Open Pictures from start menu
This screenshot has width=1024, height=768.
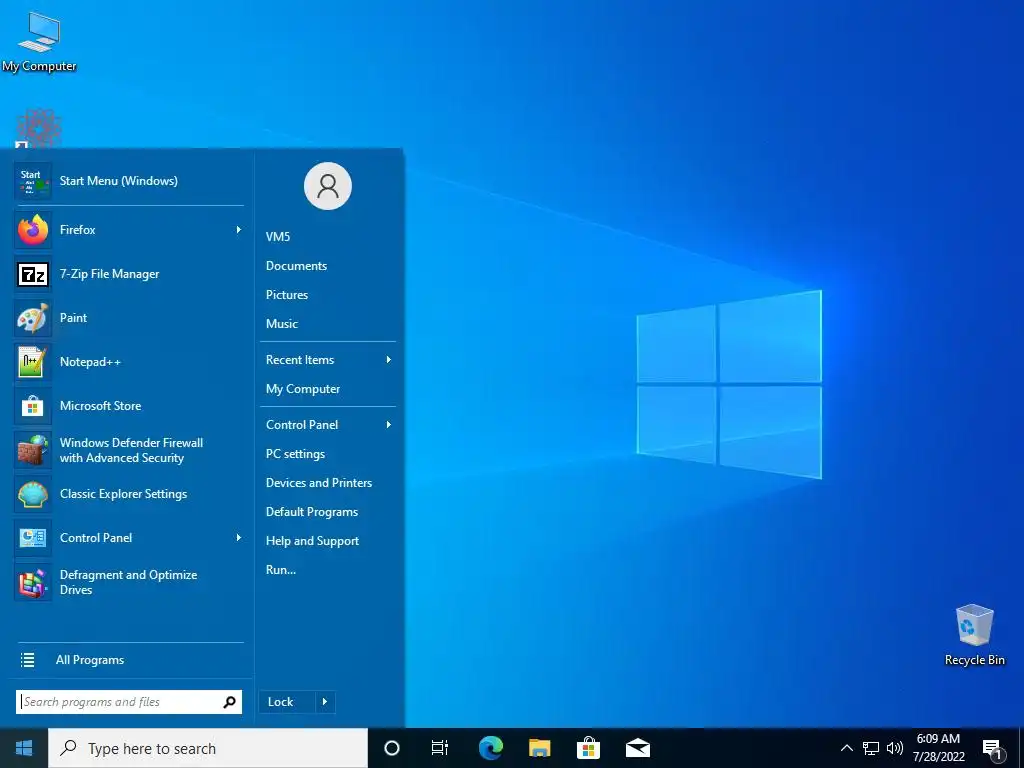coord(287,295)
